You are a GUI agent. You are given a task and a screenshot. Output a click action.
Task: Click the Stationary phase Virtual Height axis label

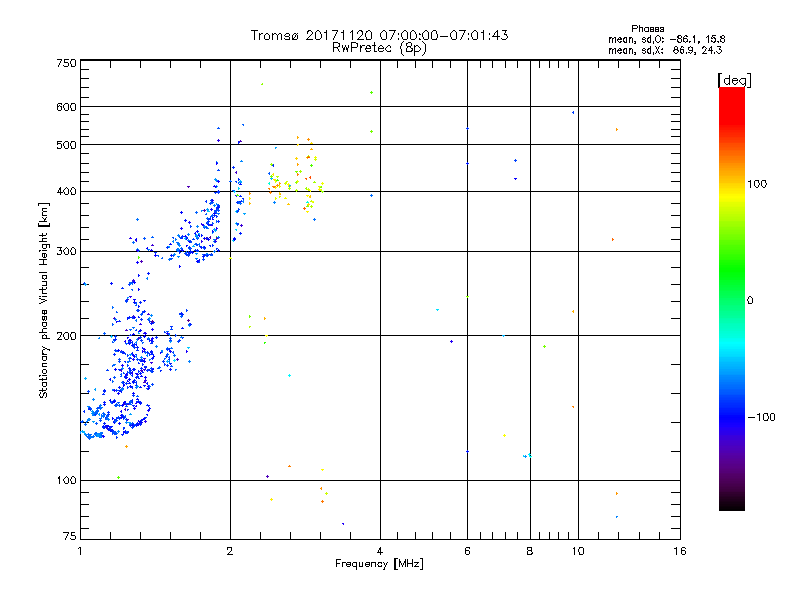click(44, 302)
